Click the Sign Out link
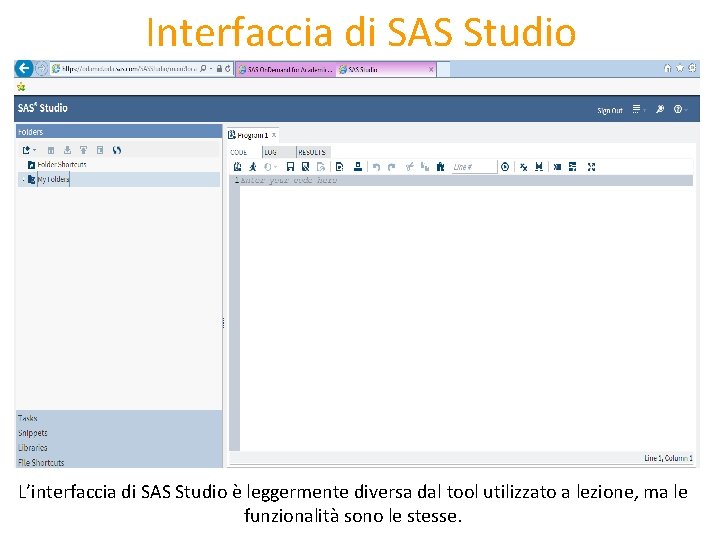The width and height of the screenshot is (720, 540). 610,110
